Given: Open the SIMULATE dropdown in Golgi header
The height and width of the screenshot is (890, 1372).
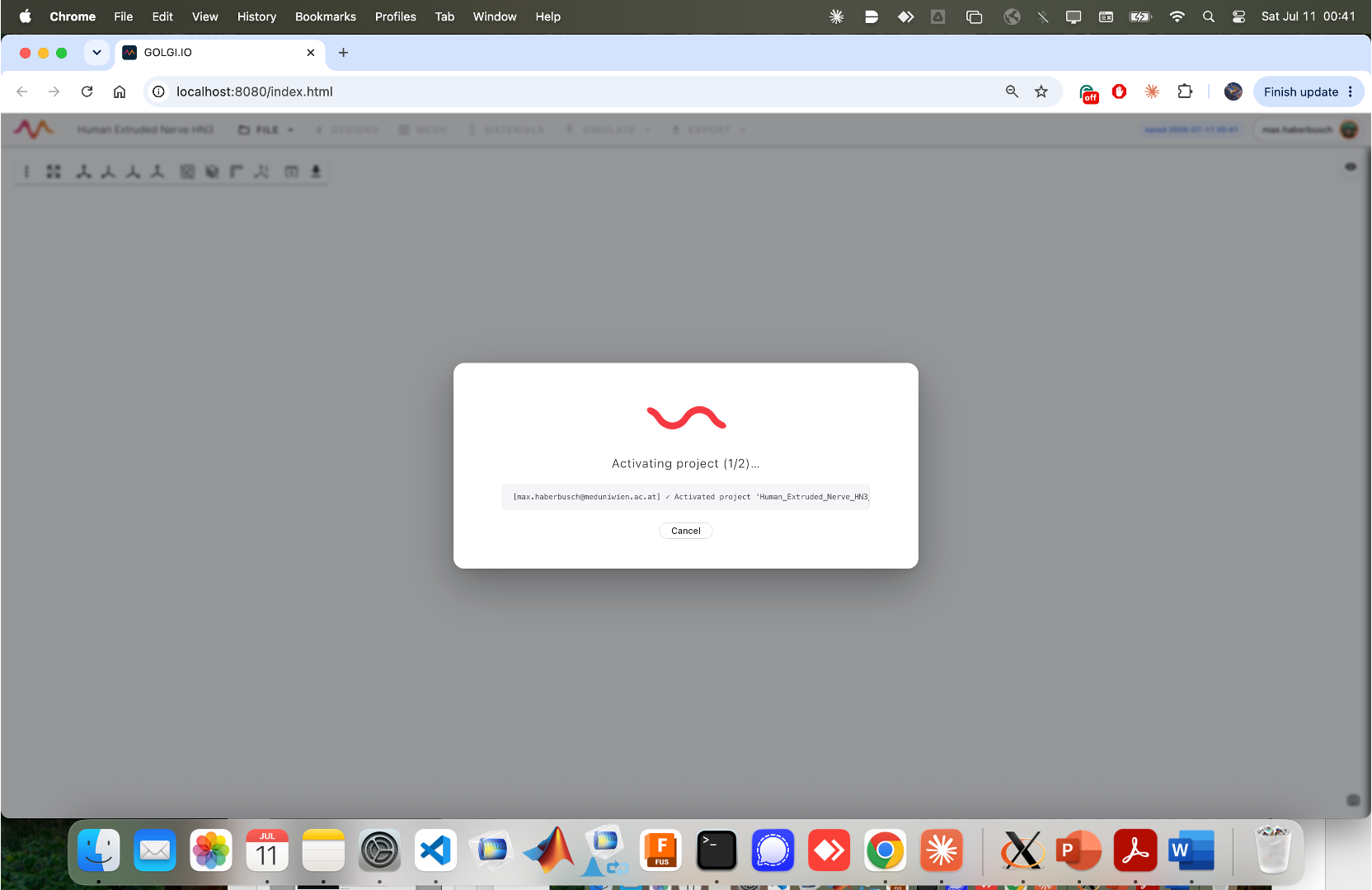Looking at the screenshot, I should point(608,130).
